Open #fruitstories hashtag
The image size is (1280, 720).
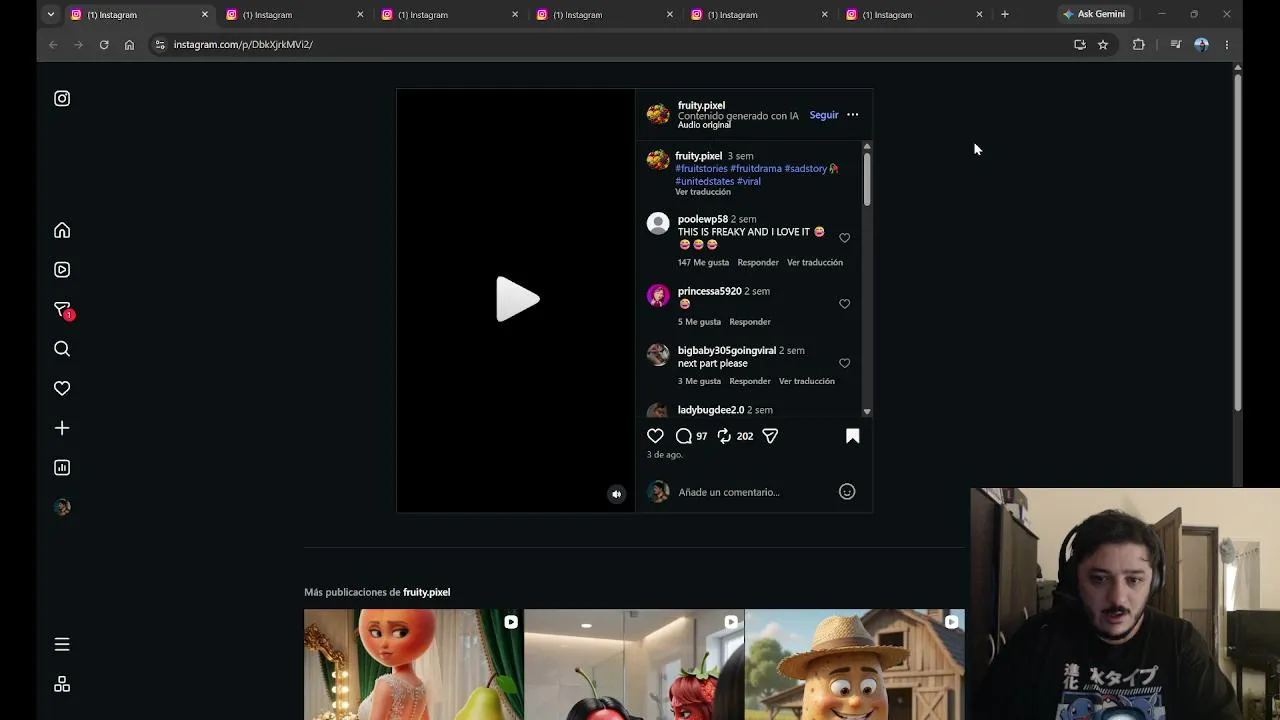click(x=701, y=169)
